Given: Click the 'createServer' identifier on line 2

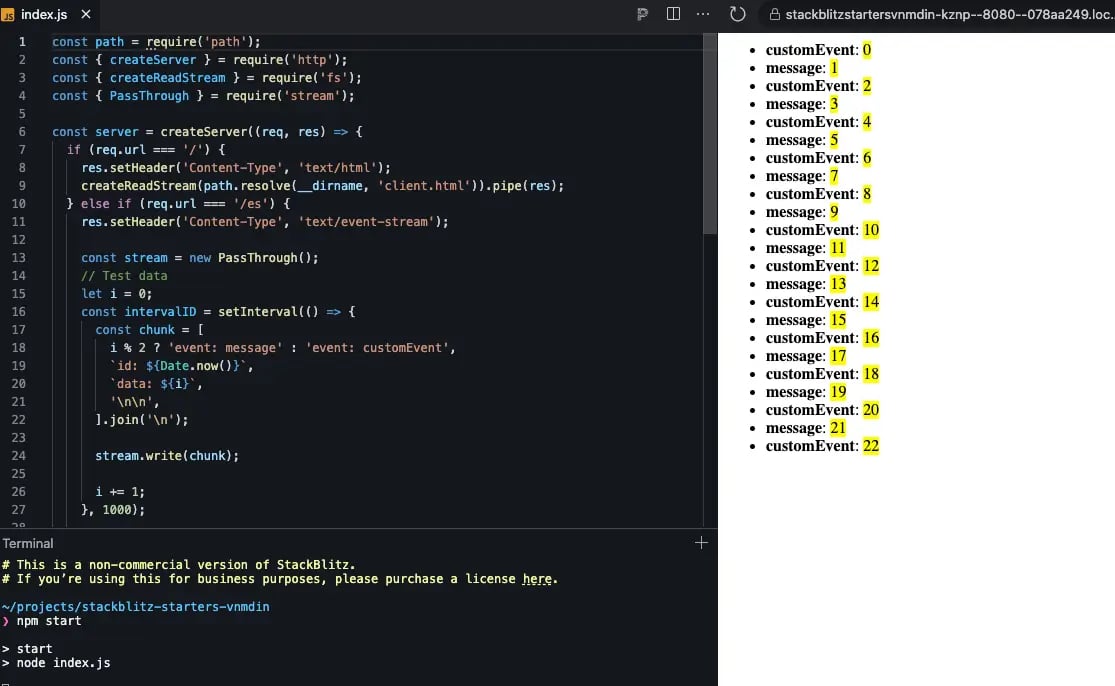Looking at the screenshot, I should click(x=153, y=60).
